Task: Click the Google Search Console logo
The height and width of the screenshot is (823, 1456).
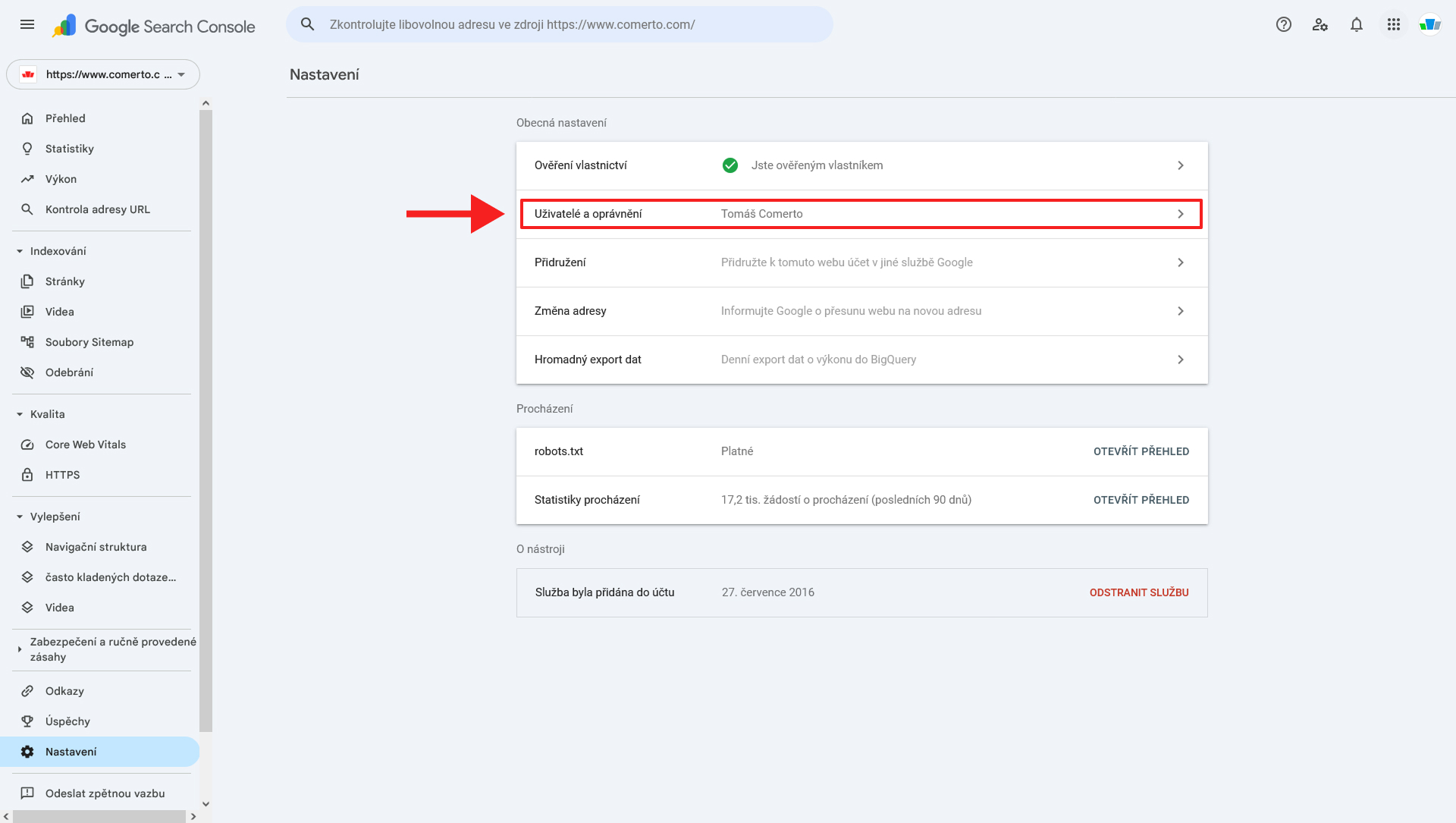Action: [x=154, y=26]
